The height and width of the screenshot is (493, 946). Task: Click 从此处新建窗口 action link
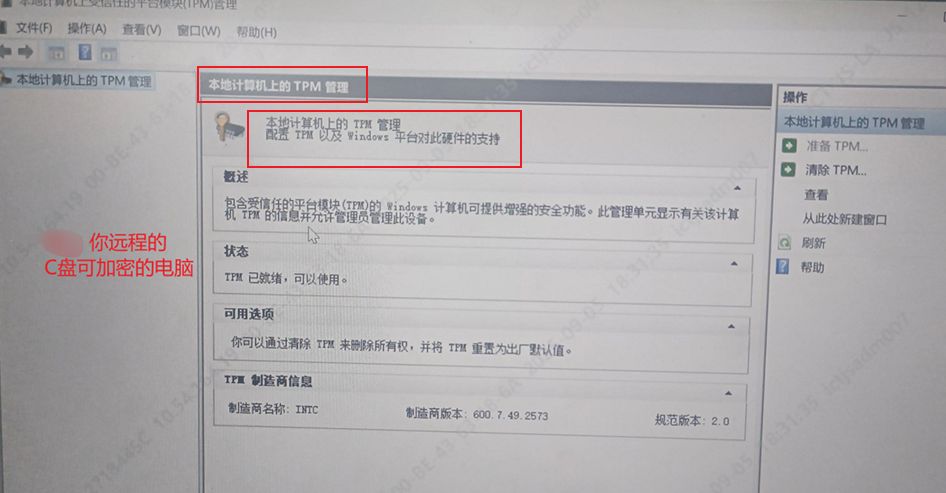click(844, 219)
